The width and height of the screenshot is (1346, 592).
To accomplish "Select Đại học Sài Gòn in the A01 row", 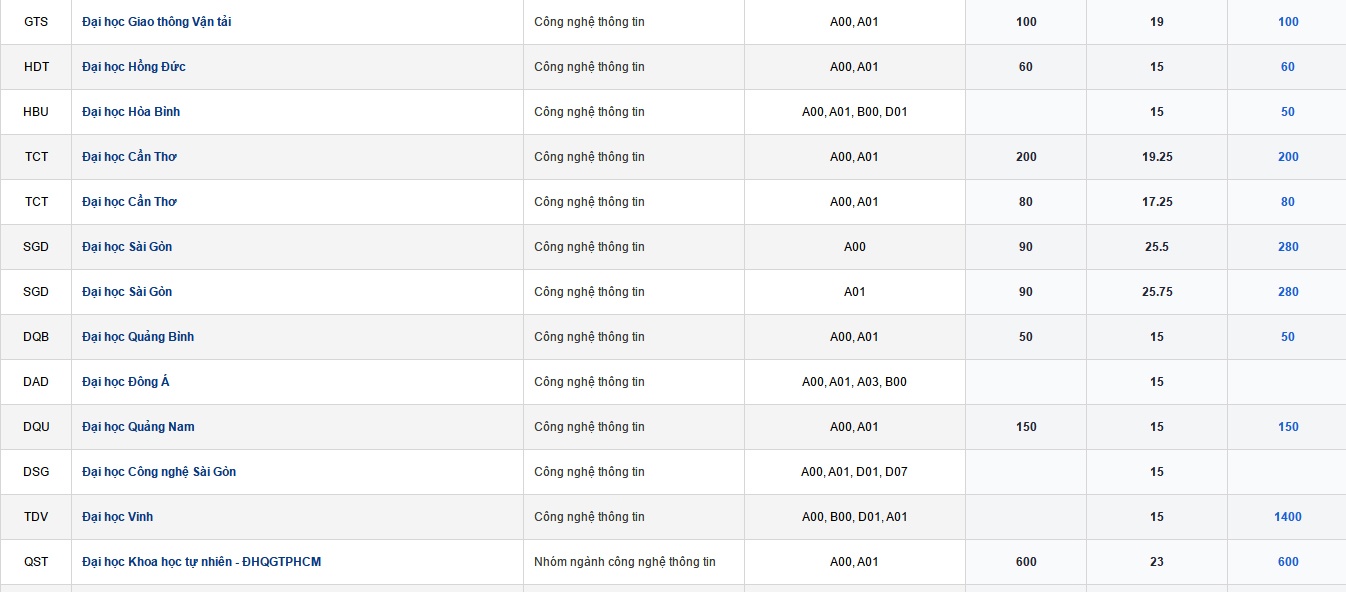I will (x=127, y=292).
